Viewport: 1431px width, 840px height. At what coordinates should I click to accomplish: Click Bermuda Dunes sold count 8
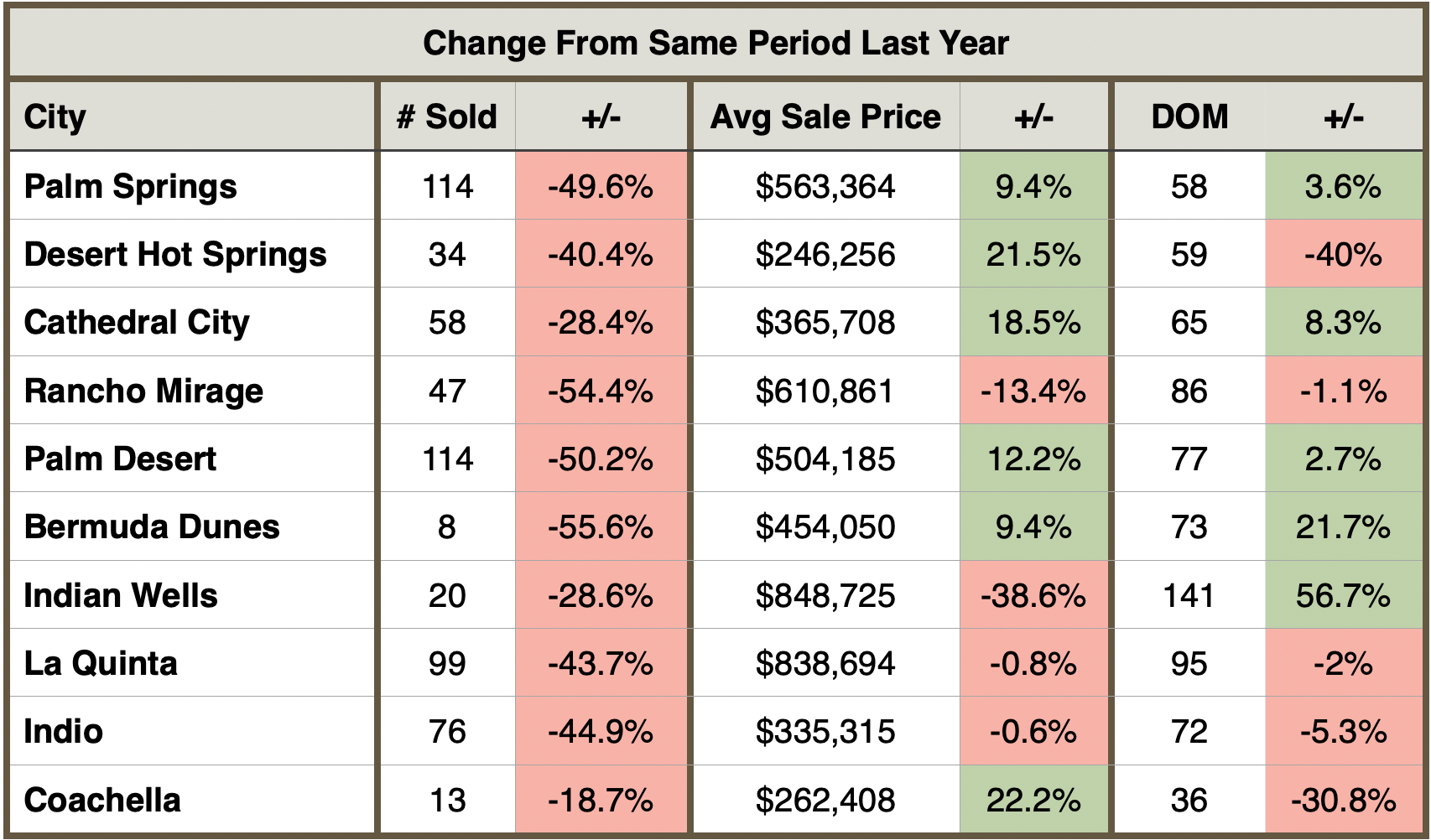coord(447,527)
